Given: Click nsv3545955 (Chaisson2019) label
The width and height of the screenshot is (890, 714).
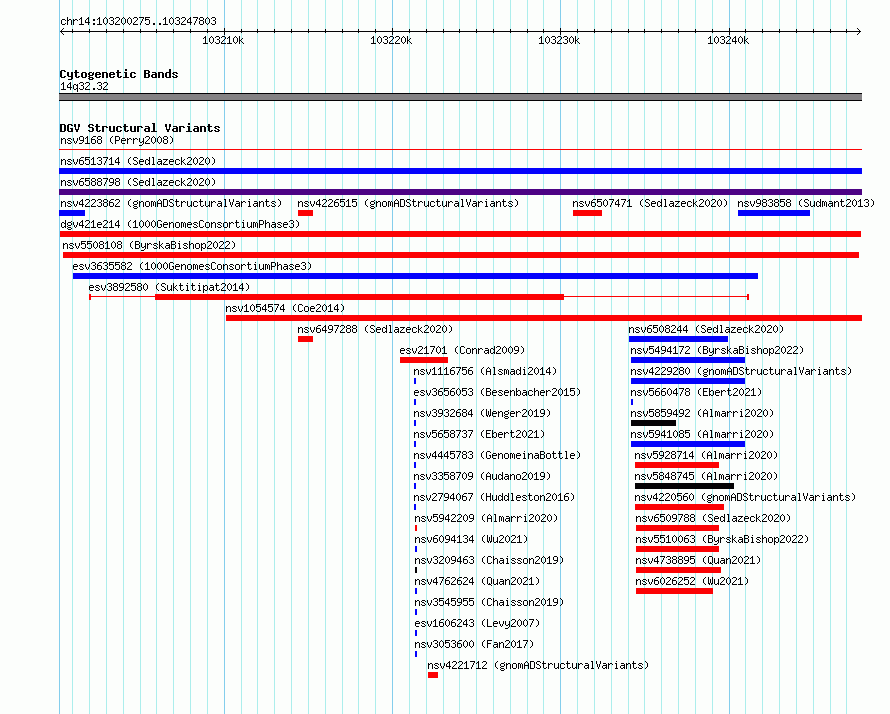Looking at the screenshot, I should [x=489, y=602].
